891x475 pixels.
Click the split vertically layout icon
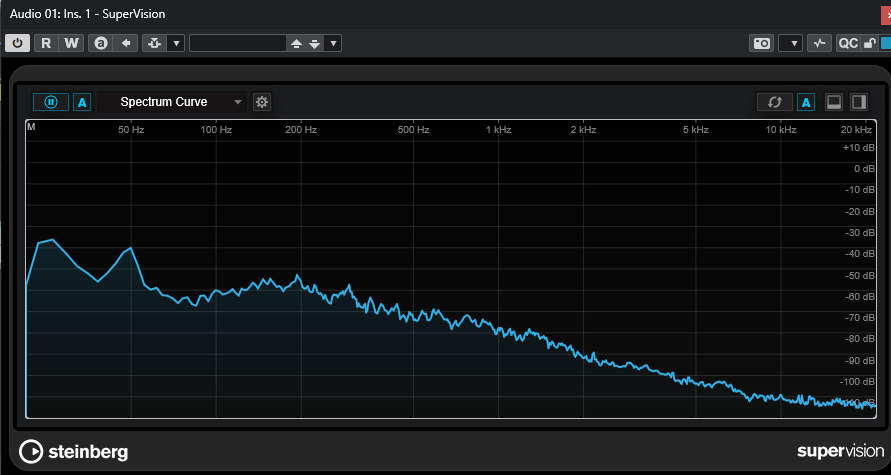click(859, 102)
